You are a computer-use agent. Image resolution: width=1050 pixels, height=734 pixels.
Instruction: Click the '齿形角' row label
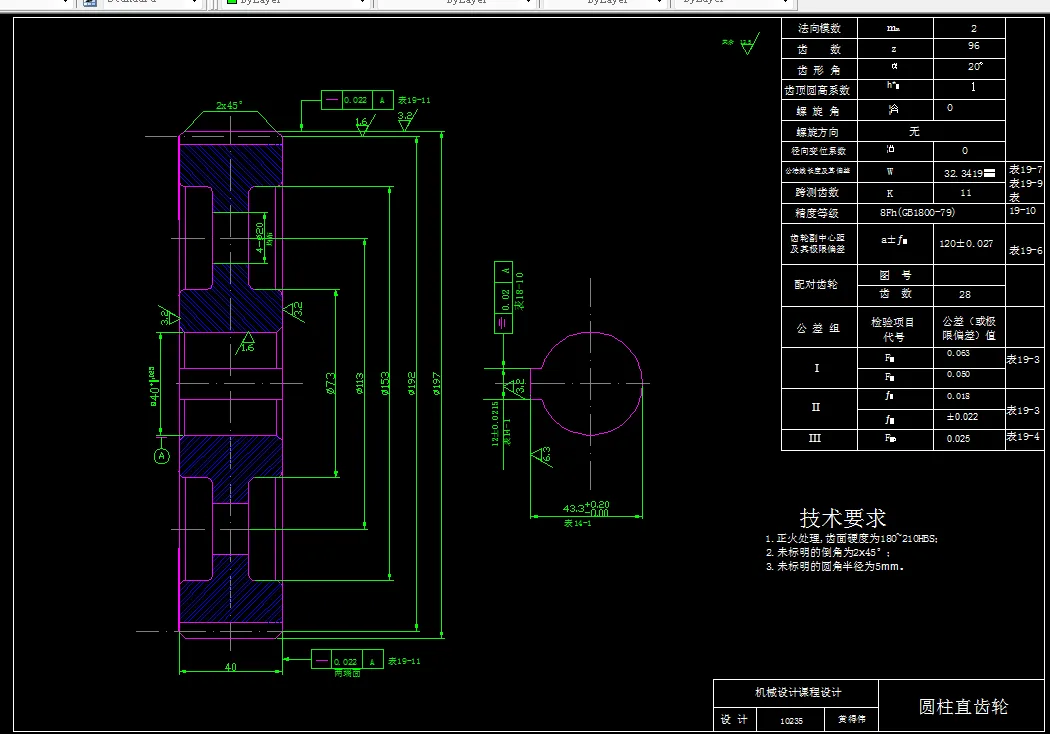pyautogui.click(x=818, y=70)
